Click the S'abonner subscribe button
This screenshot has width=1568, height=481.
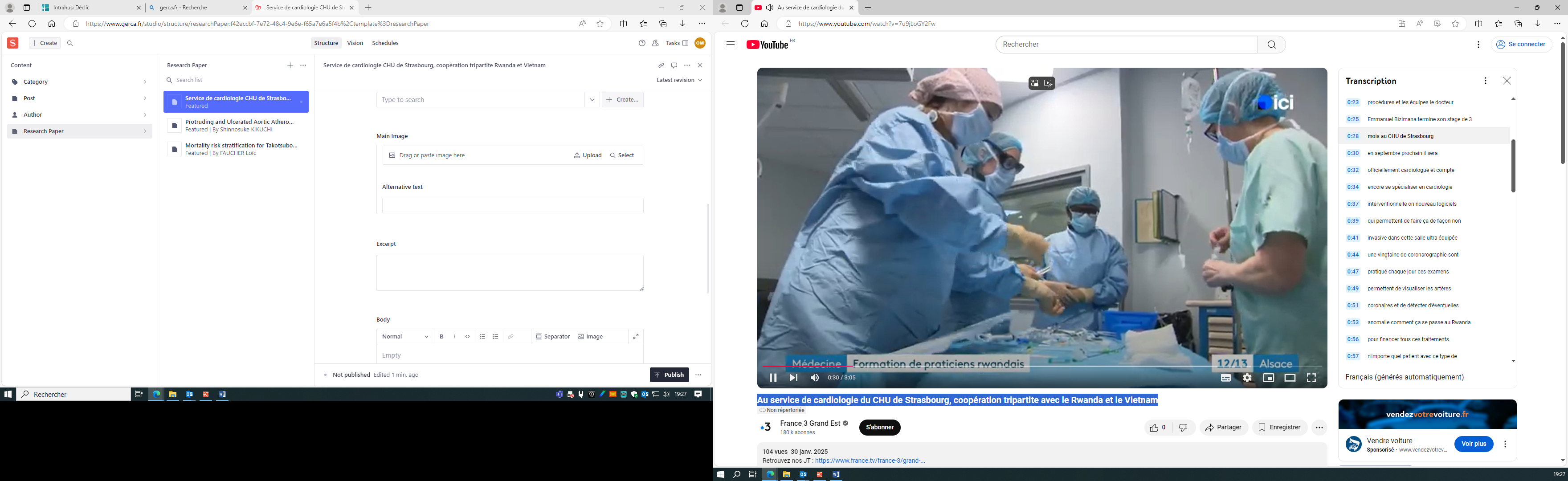[x=880, y=428]
